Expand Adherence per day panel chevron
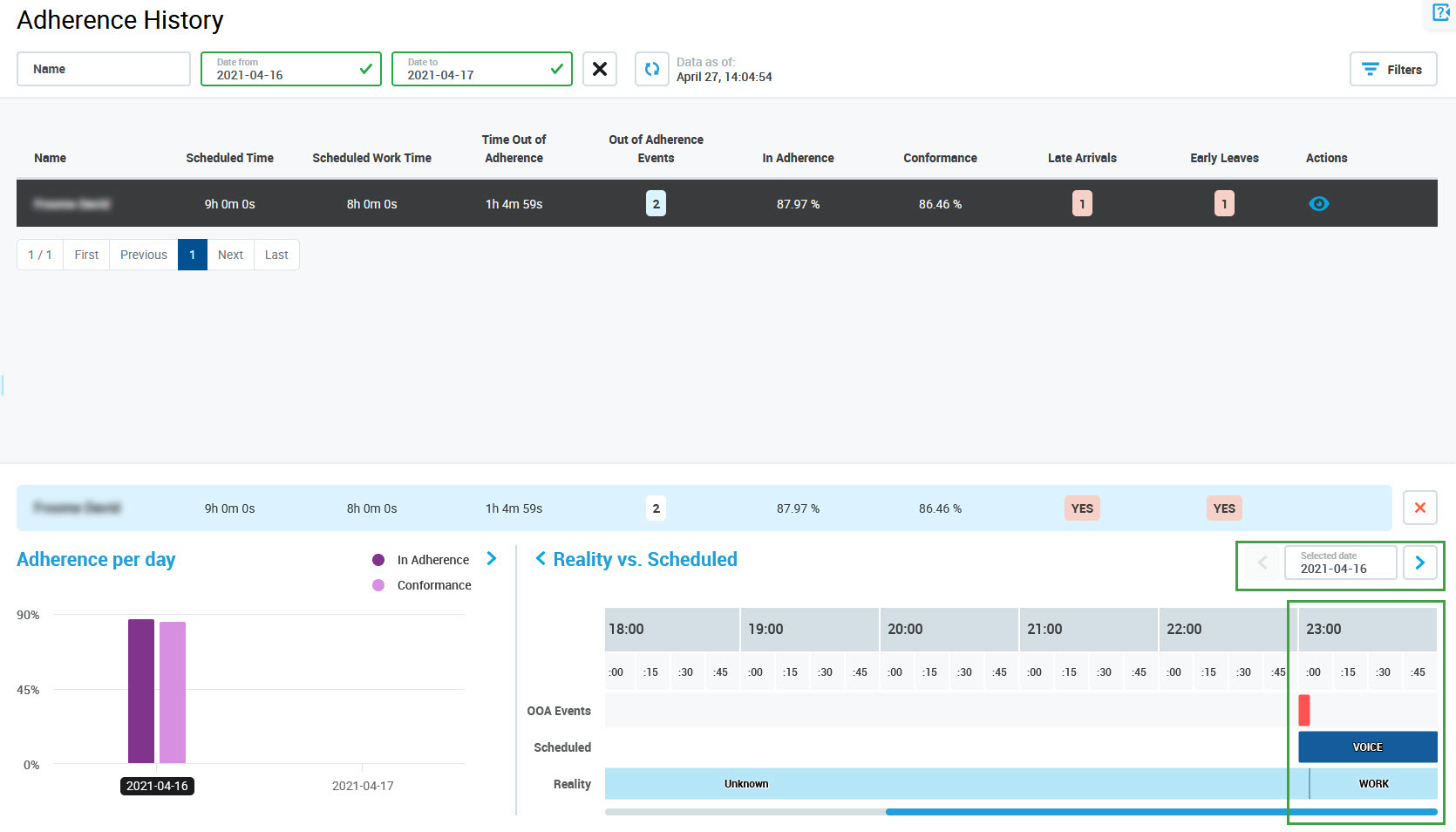This screenshot has height=832, width=1456. (492, 559)
